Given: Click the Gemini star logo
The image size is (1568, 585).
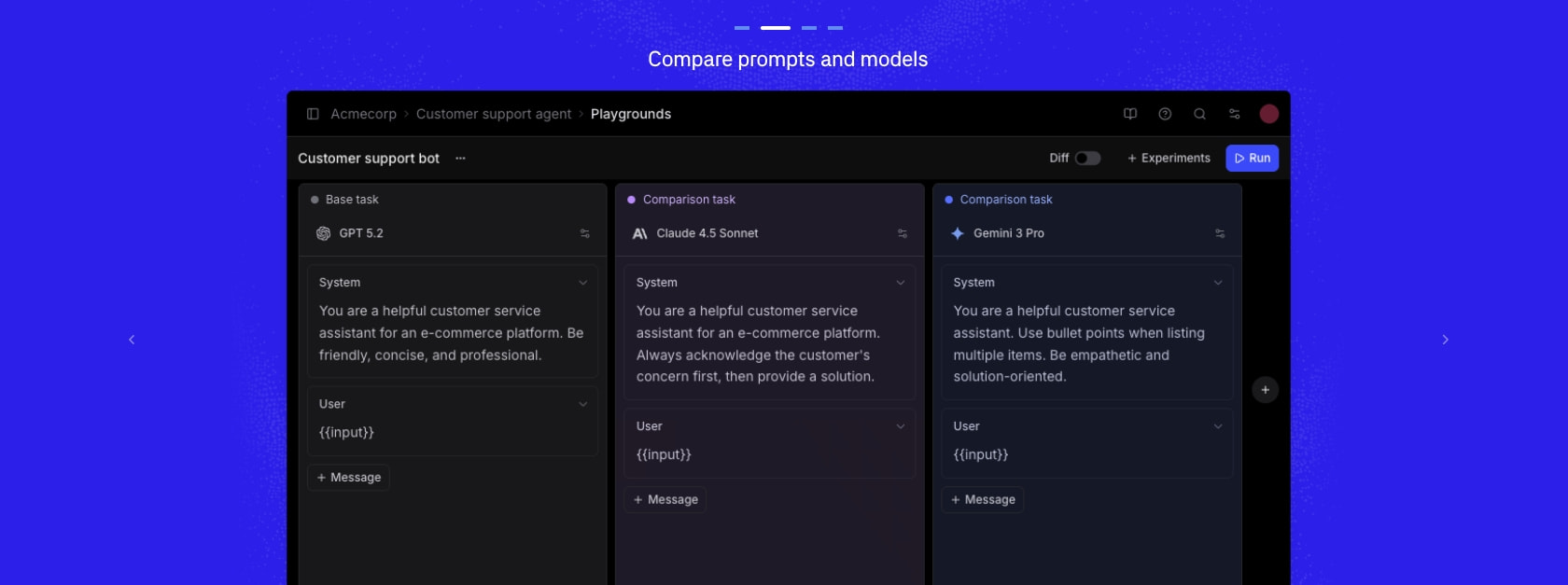Looking at the screenshot, I should (x=958, y=233).
